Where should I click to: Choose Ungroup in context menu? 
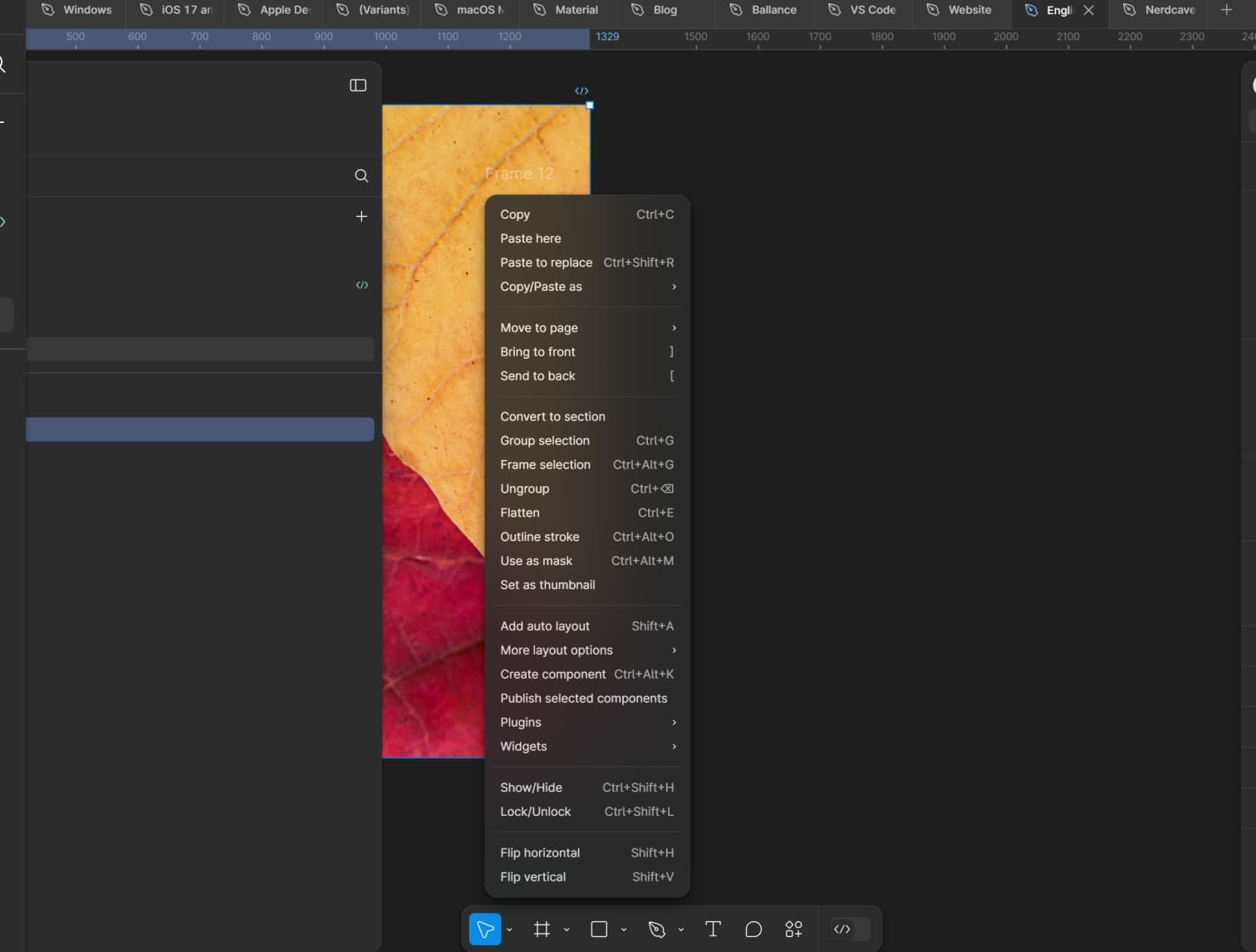click(586, 488)
